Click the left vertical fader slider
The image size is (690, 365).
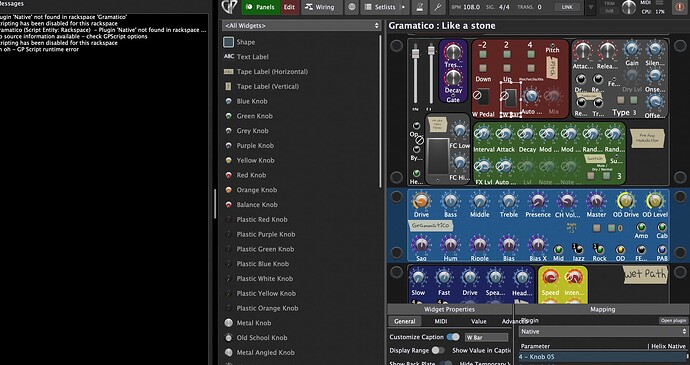(x=415, y=75)
